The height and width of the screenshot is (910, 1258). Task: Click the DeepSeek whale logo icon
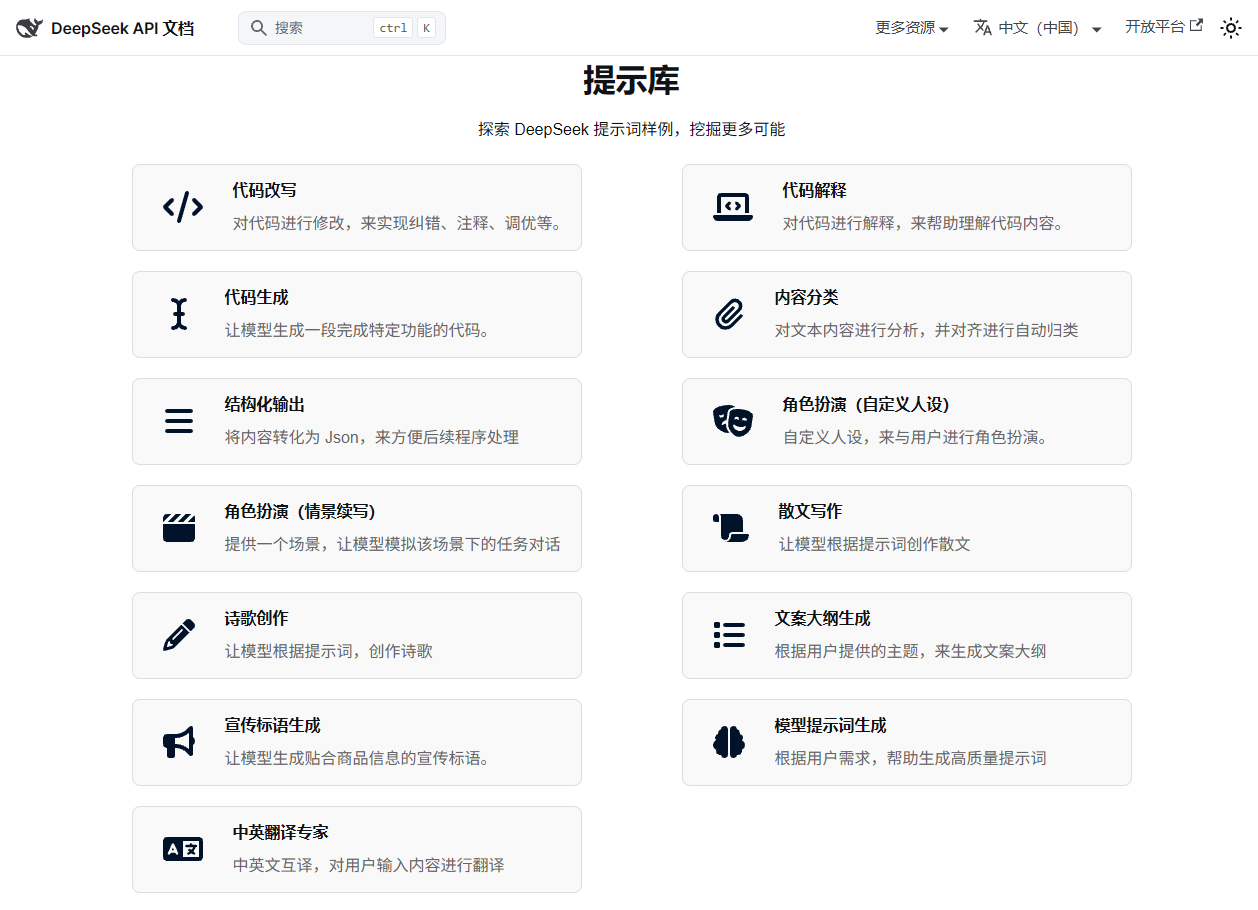point(29,28)
